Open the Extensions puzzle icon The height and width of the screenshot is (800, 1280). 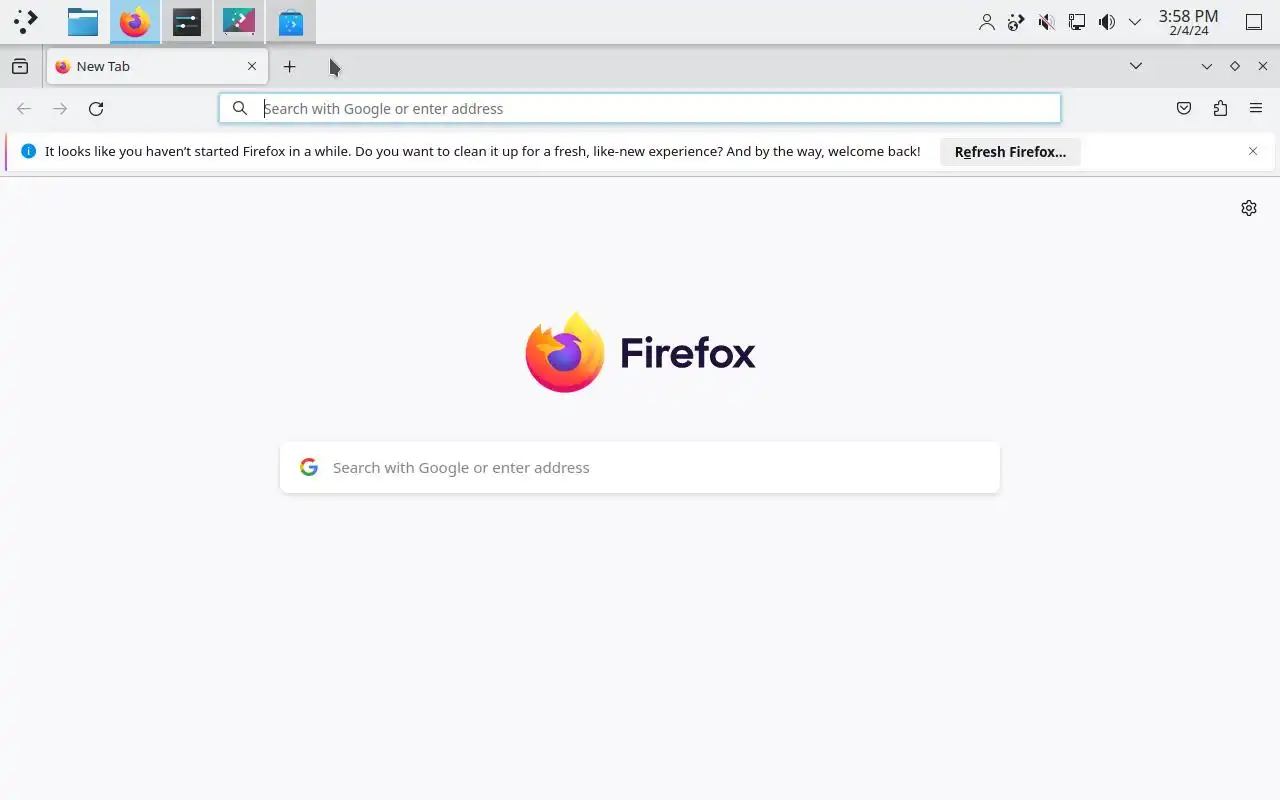pos(1220,108)
